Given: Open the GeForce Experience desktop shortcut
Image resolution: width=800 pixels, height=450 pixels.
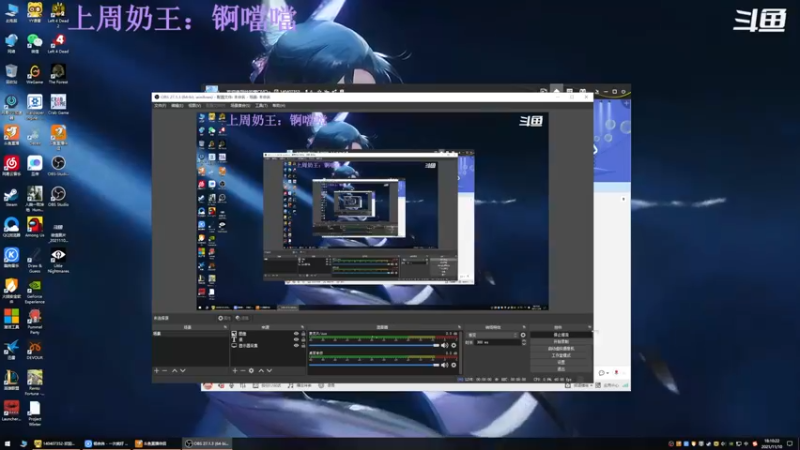Looking at the screenshot, I should (x=35, y=292).
